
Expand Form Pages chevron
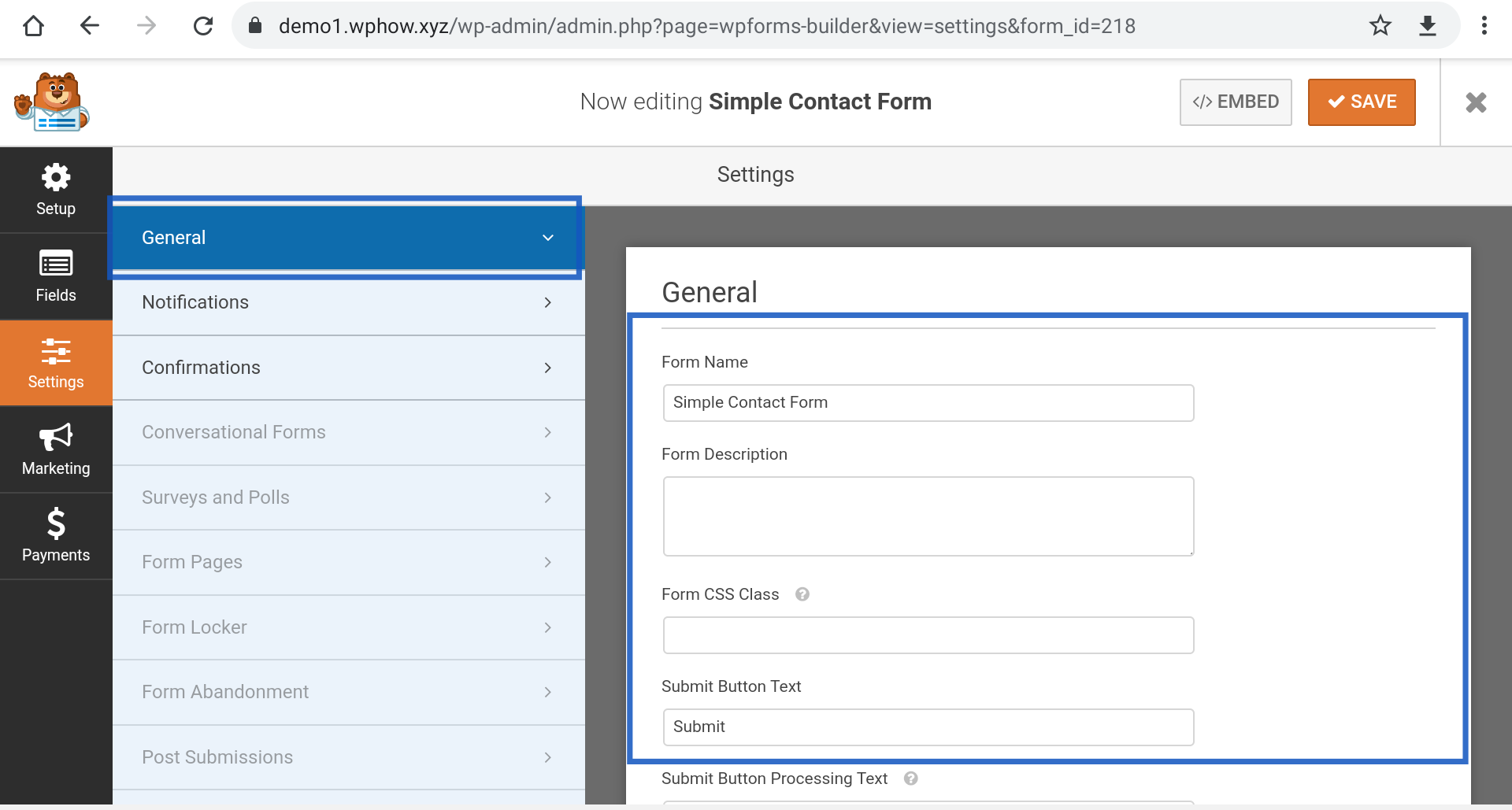(x=548, y=562)
